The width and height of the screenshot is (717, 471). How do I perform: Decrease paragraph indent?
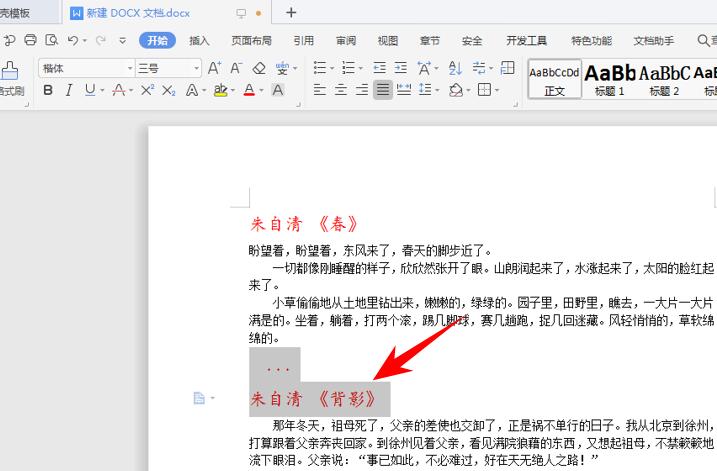pyautogui.click(x=380, y=68)
